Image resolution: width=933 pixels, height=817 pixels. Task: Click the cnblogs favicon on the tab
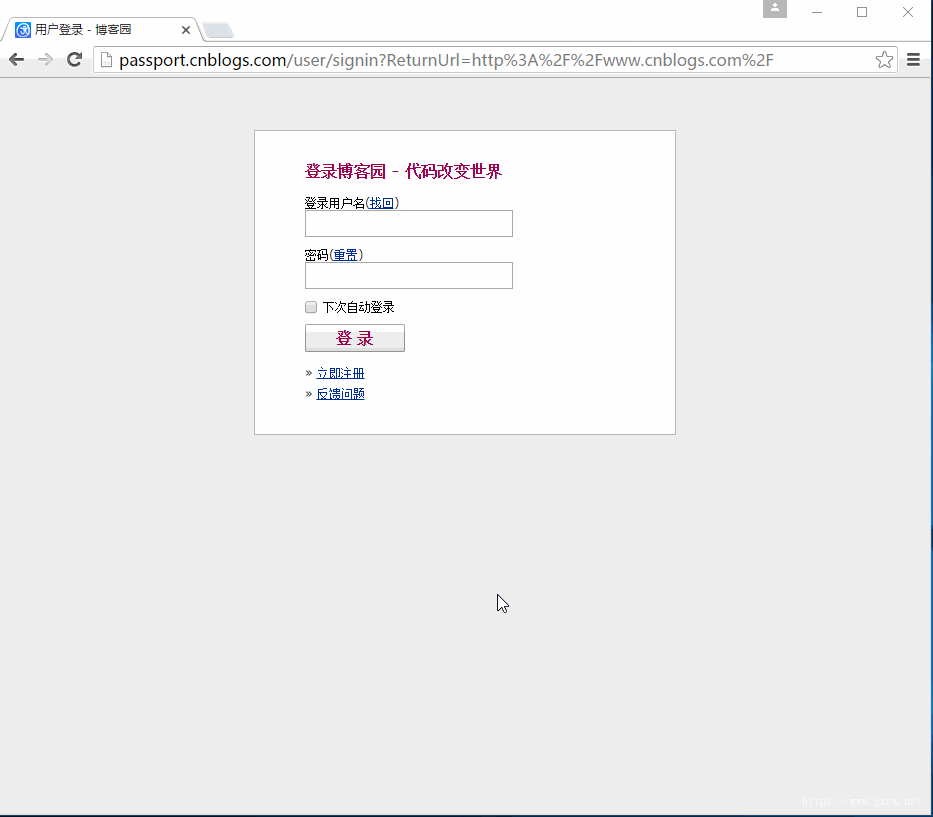click(23, 30)
